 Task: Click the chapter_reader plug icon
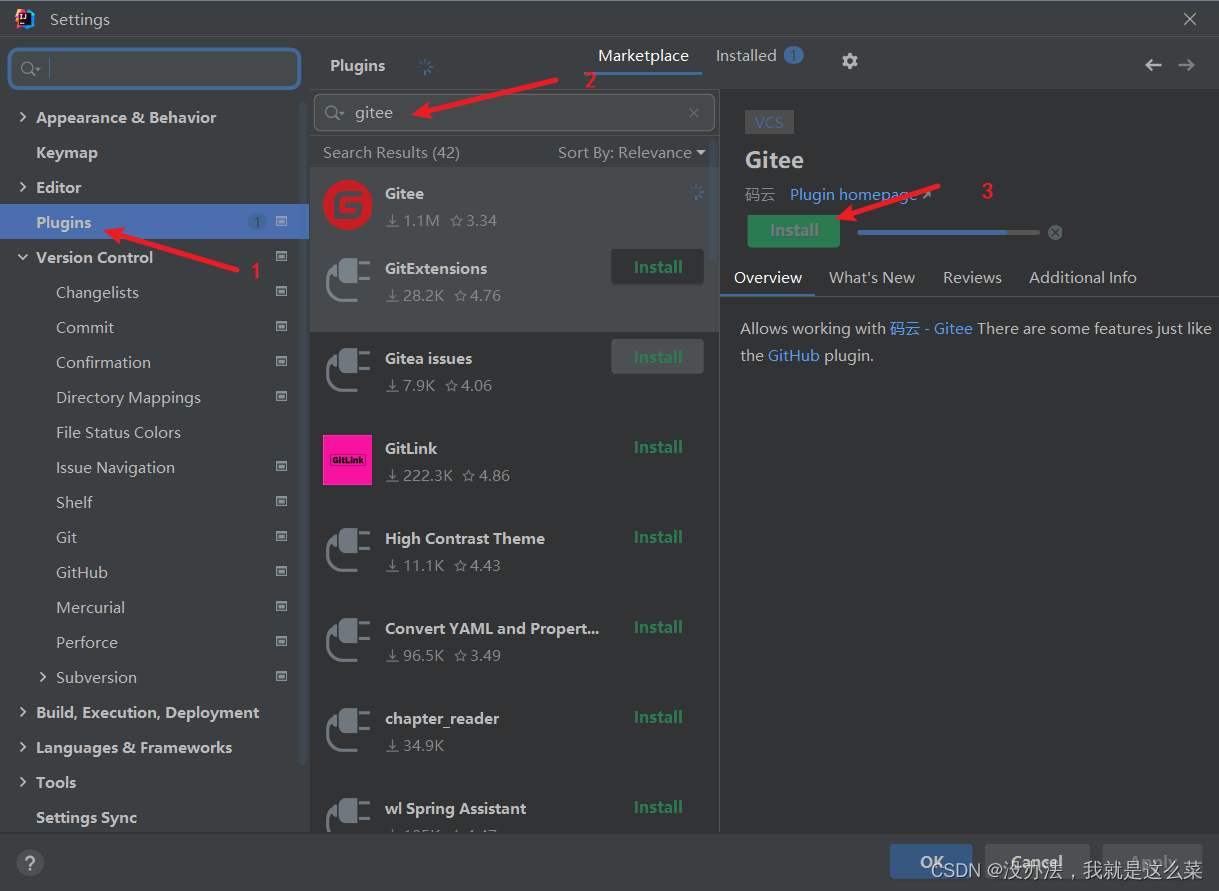point(348,731)
